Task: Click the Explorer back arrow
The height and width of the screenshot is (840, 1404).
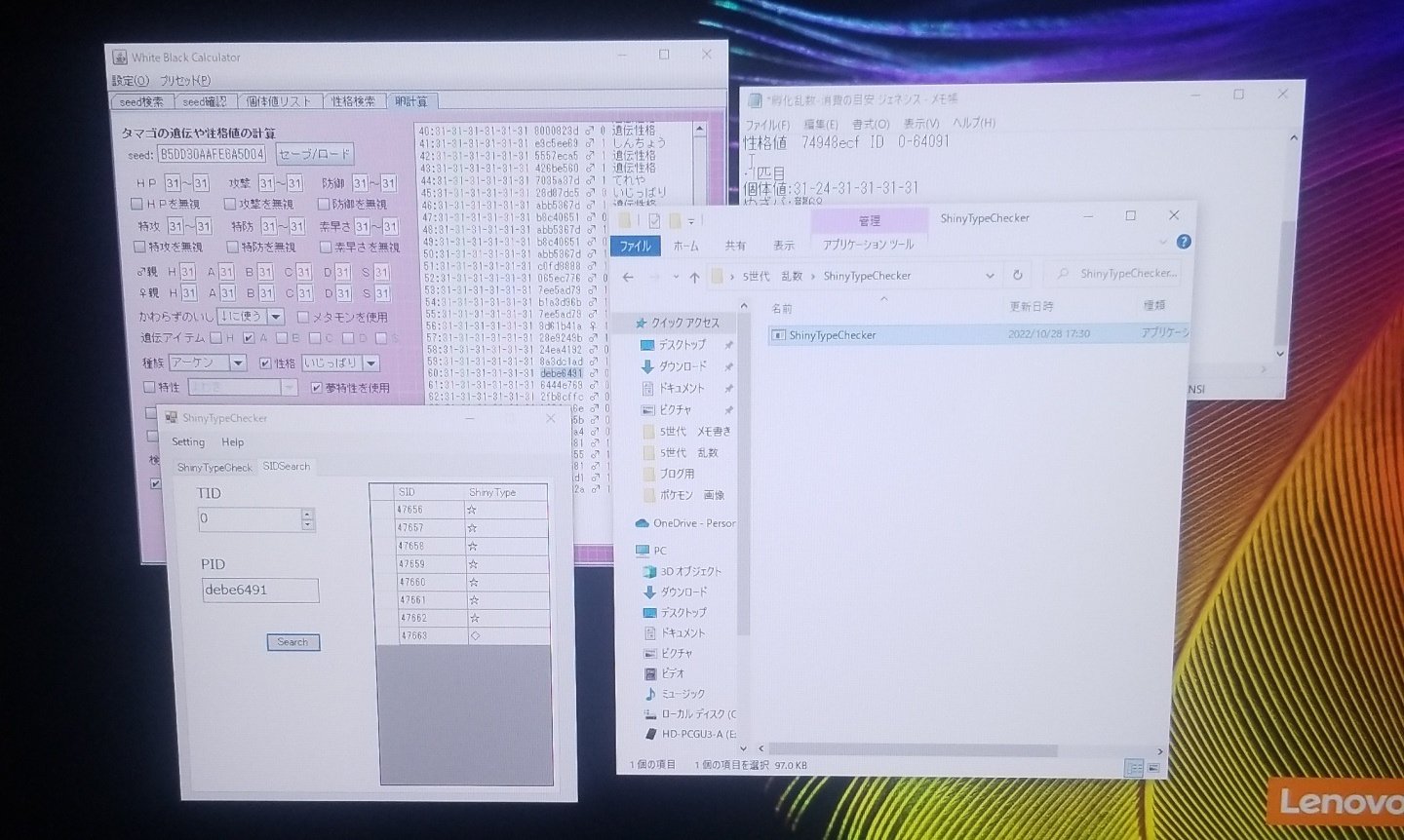Action: [x=629, y=278]
